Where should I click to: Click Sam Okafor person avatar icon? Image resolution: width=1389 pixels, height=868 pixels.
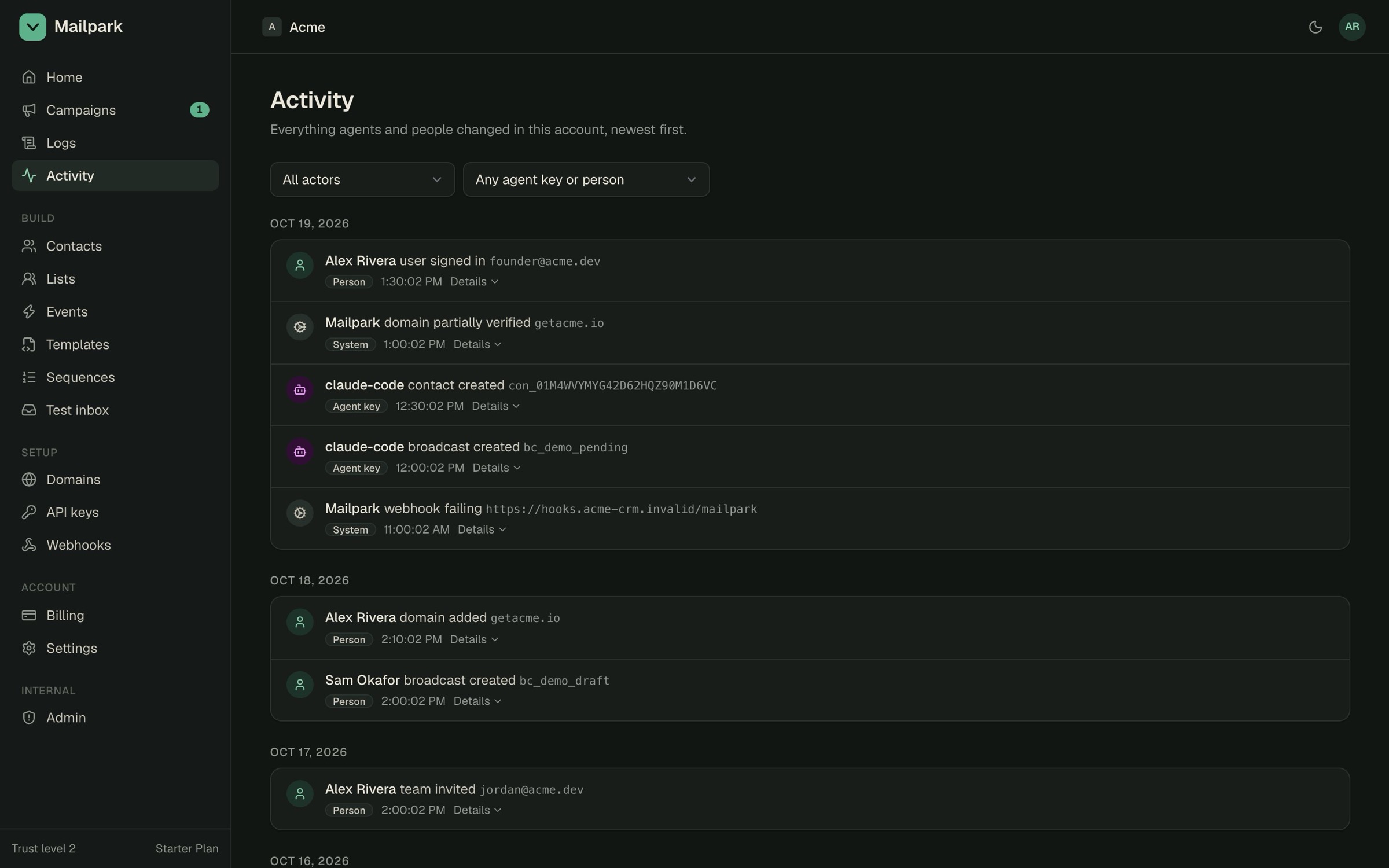click(300, 685)
